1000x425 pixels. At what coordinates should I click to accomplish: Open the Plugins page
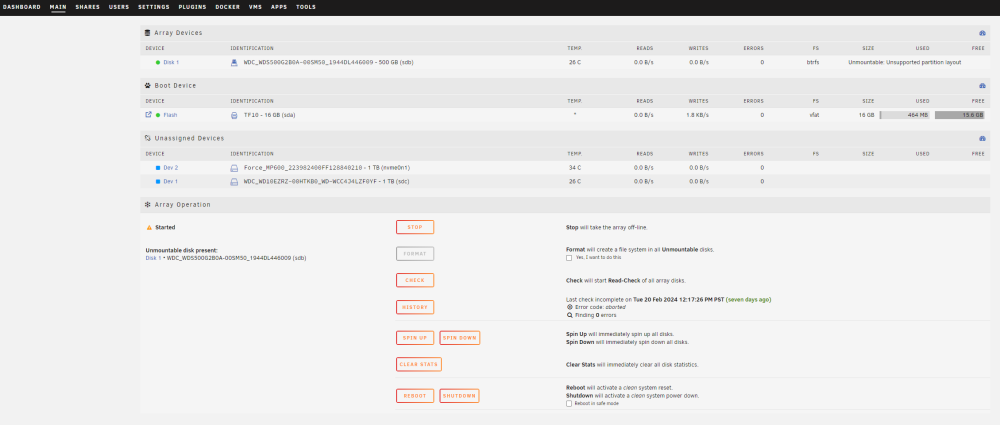coord(193,7)
